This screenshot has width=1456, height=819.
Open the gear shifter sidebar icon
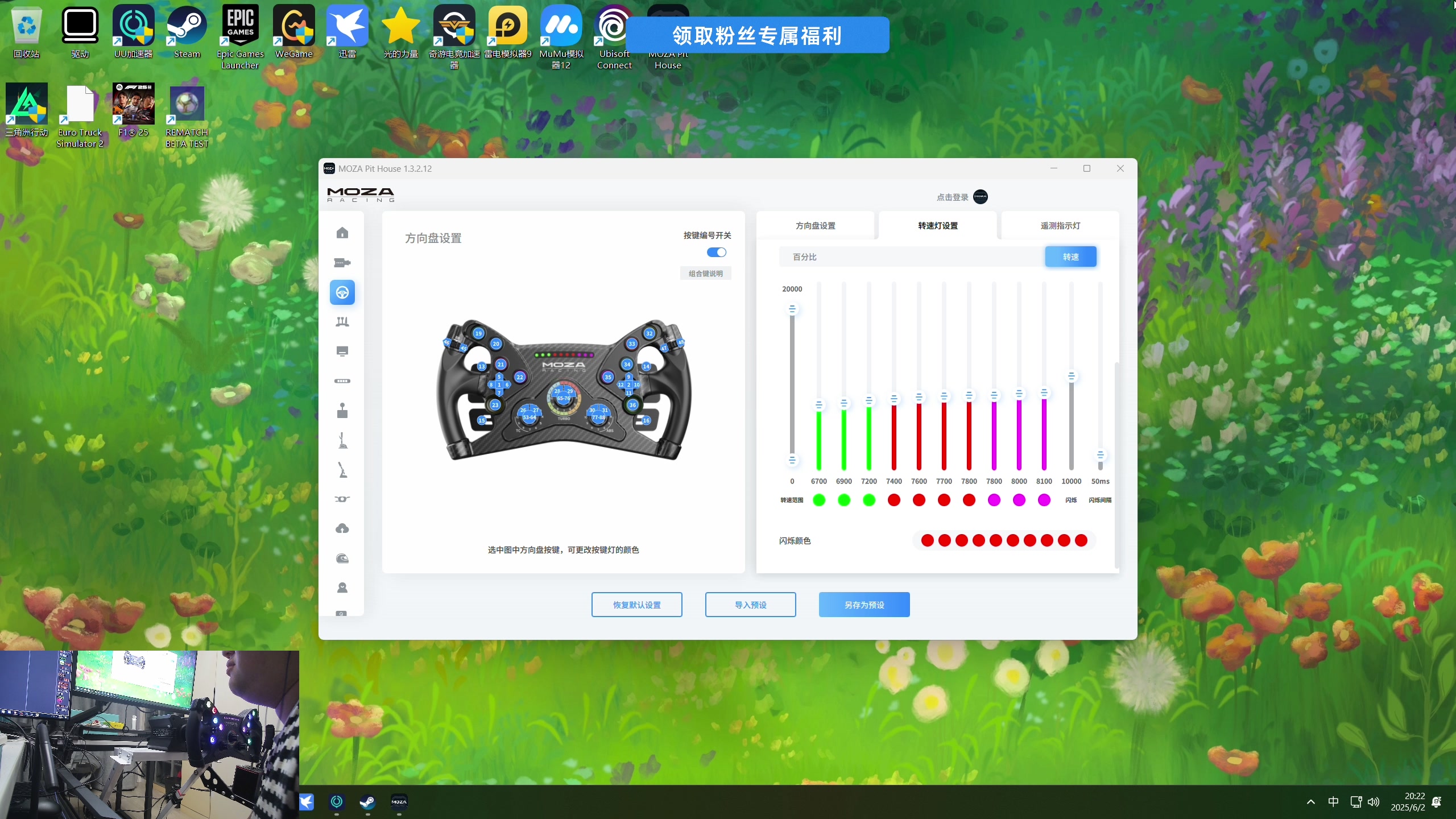[342, 411]
